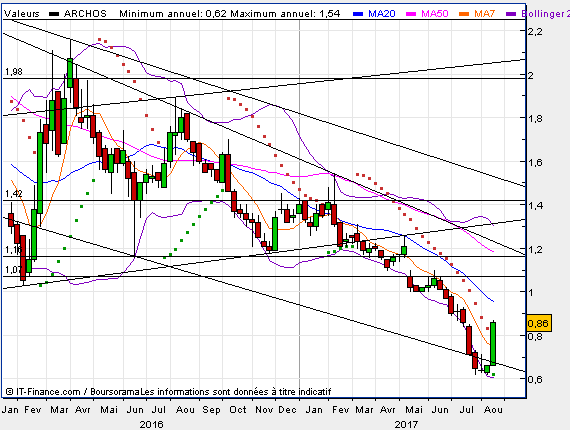Click the 1,07 support level label
The height and width of the screenshot is (430, 570).
click(x=13, y=270)
